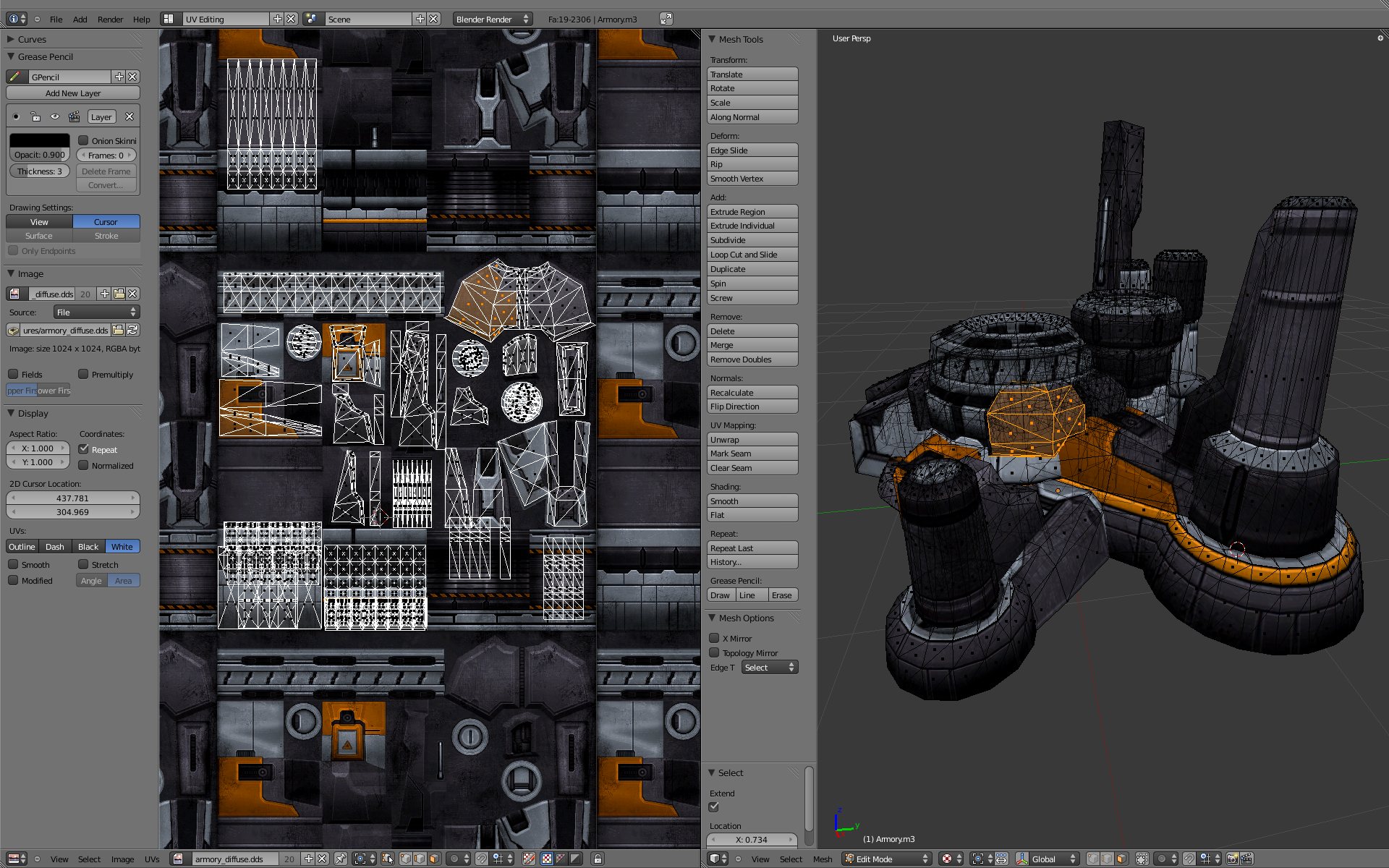The width and height of the screenshot is (1389, 868).
Task: Toggle the pin icon in the UV editor header
Action: tap(342, 859)
